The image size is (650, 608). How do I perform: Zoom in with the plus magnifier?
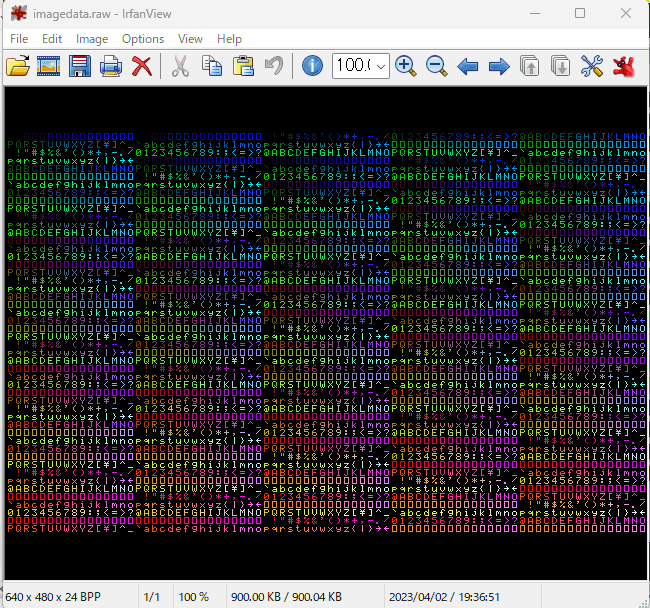point(405,66)
